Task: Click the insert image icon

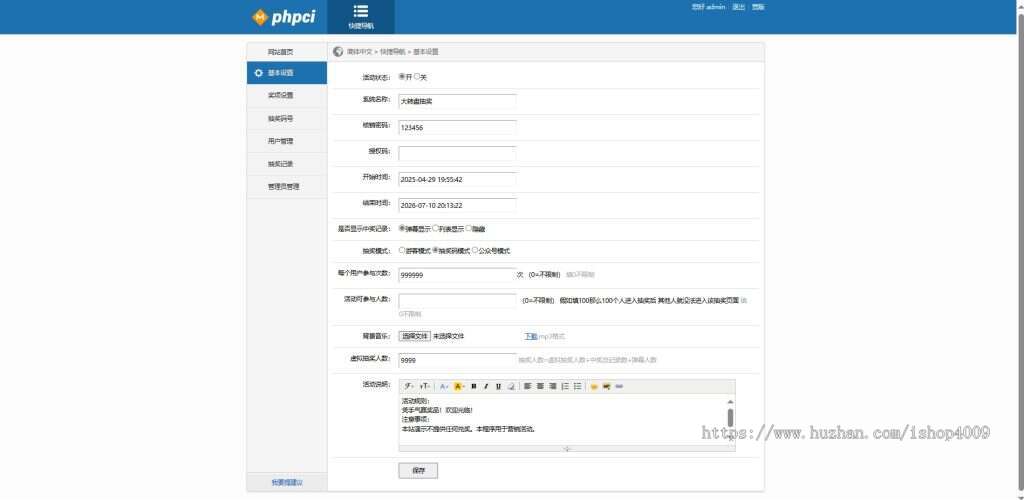Action: (607, 386)
